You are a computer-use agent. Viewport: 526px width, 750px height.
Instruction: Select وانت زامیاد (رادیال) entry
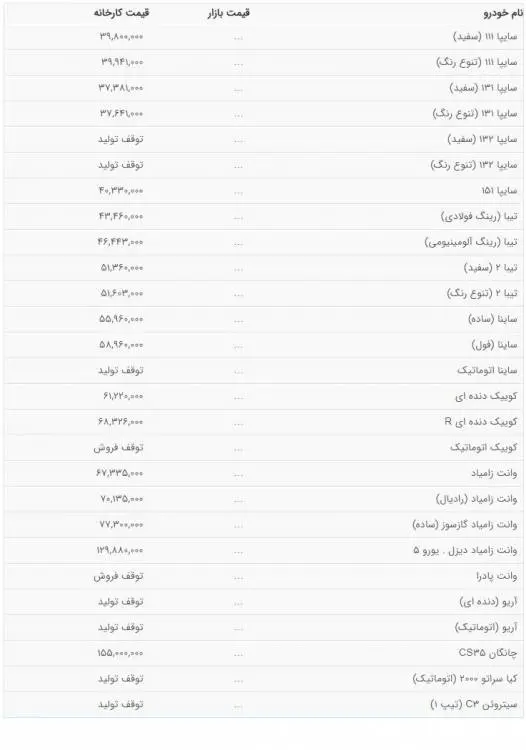[476, 499]
